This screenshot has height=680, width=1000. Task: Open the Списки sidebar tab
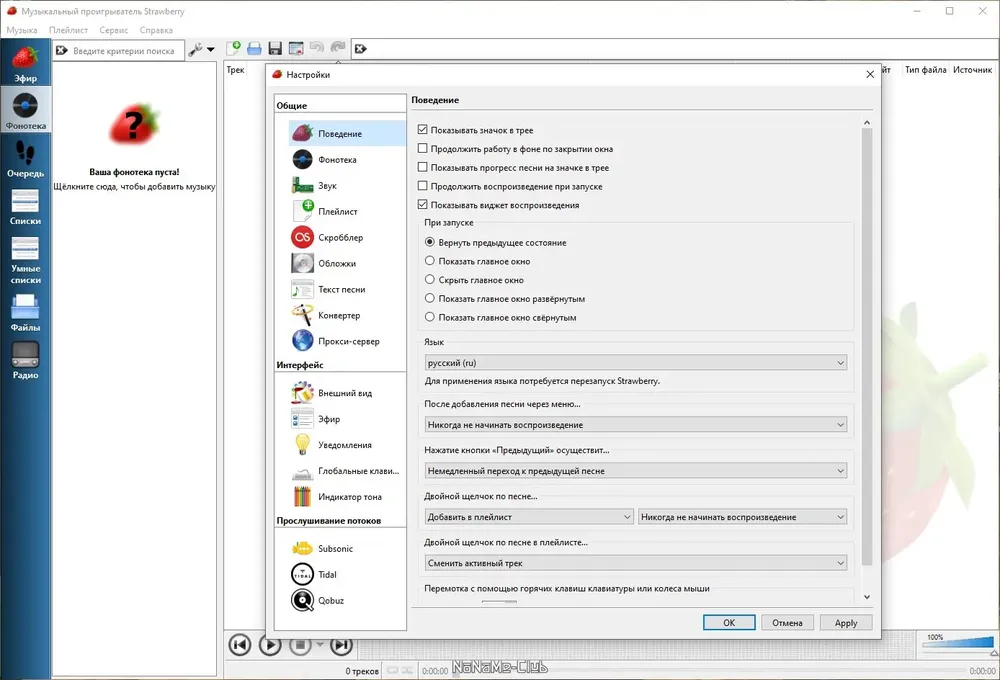[26, 207]
